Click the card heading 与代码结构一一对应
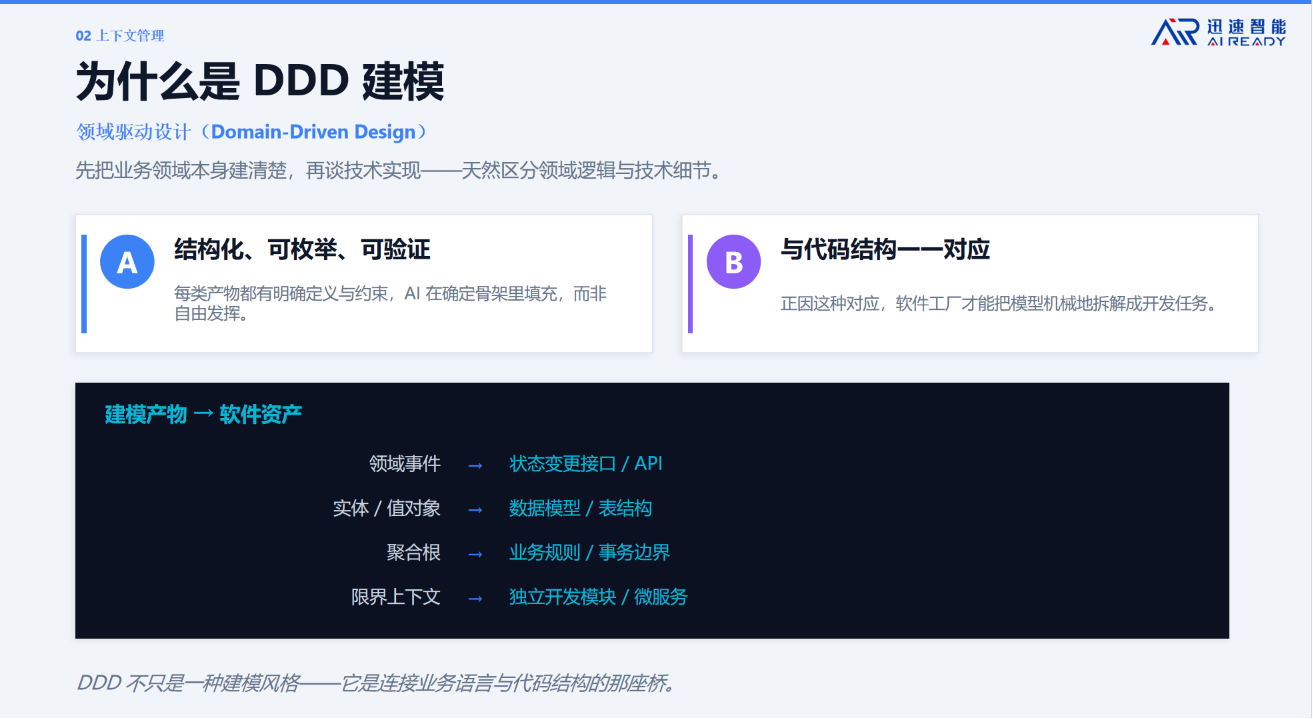This screenshot has height=719, width=1313. pyautogui.click(x=885, y=249)
